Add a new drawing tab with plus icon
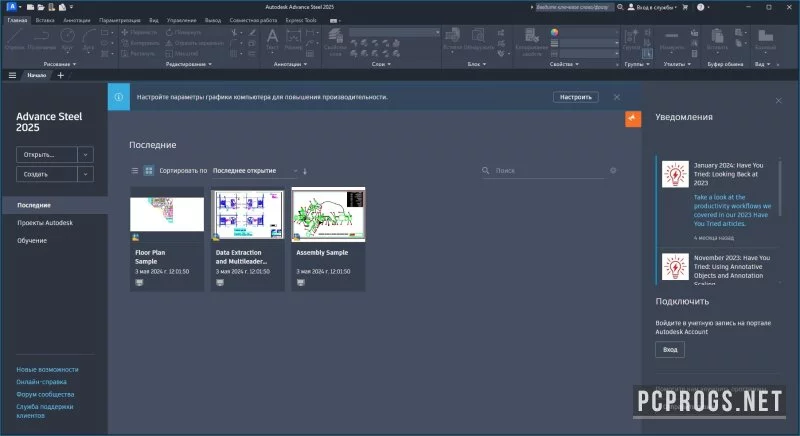 [60, 75]
